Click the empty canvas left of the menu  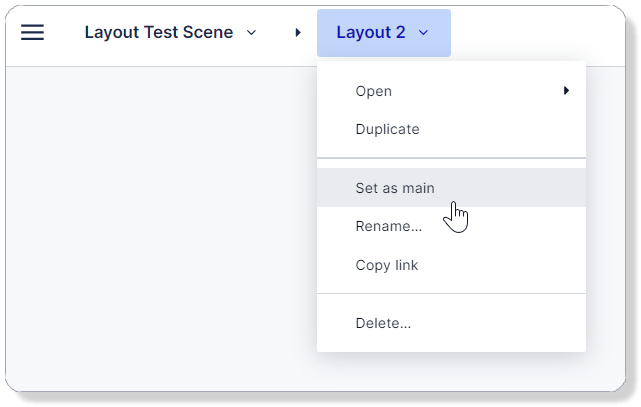pos(160,220)
